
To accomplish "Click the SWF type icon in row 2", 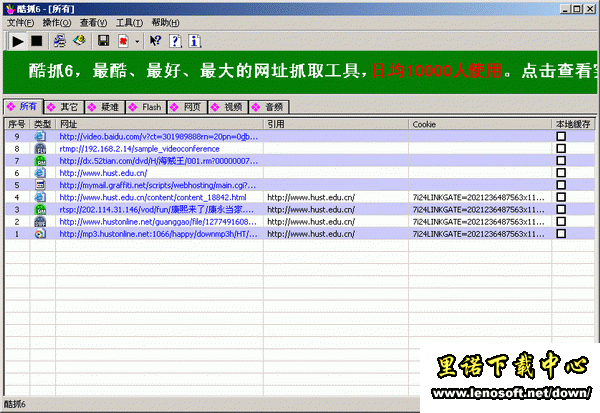I will [x=40, y=222].
